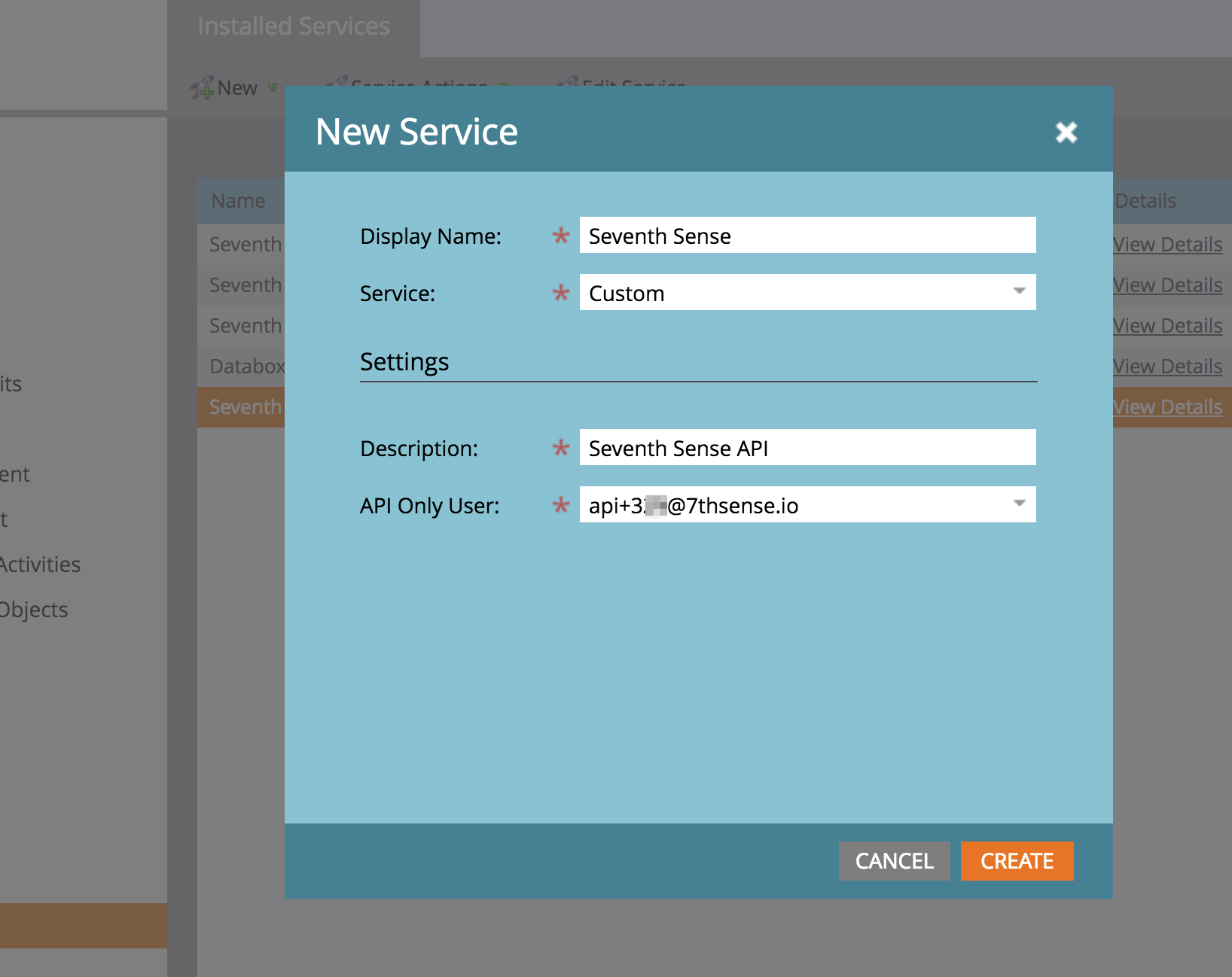
Task: Click the Details column header
Action: click(1145, 201)
